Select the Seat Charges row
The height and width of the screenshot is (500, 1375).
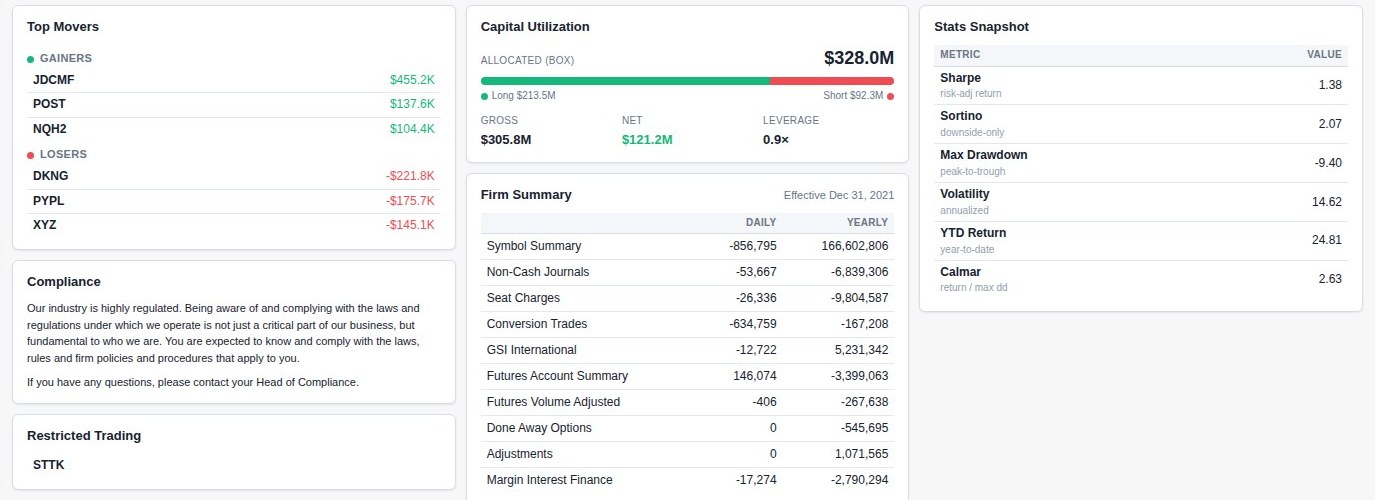[687, 298]
